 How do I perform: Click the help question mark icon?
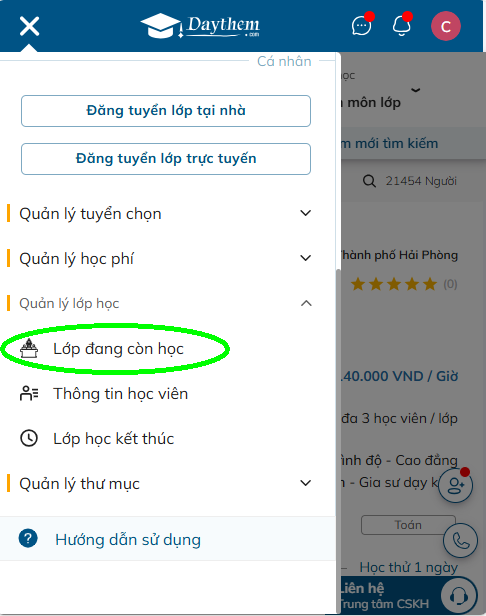coord(28,539)
